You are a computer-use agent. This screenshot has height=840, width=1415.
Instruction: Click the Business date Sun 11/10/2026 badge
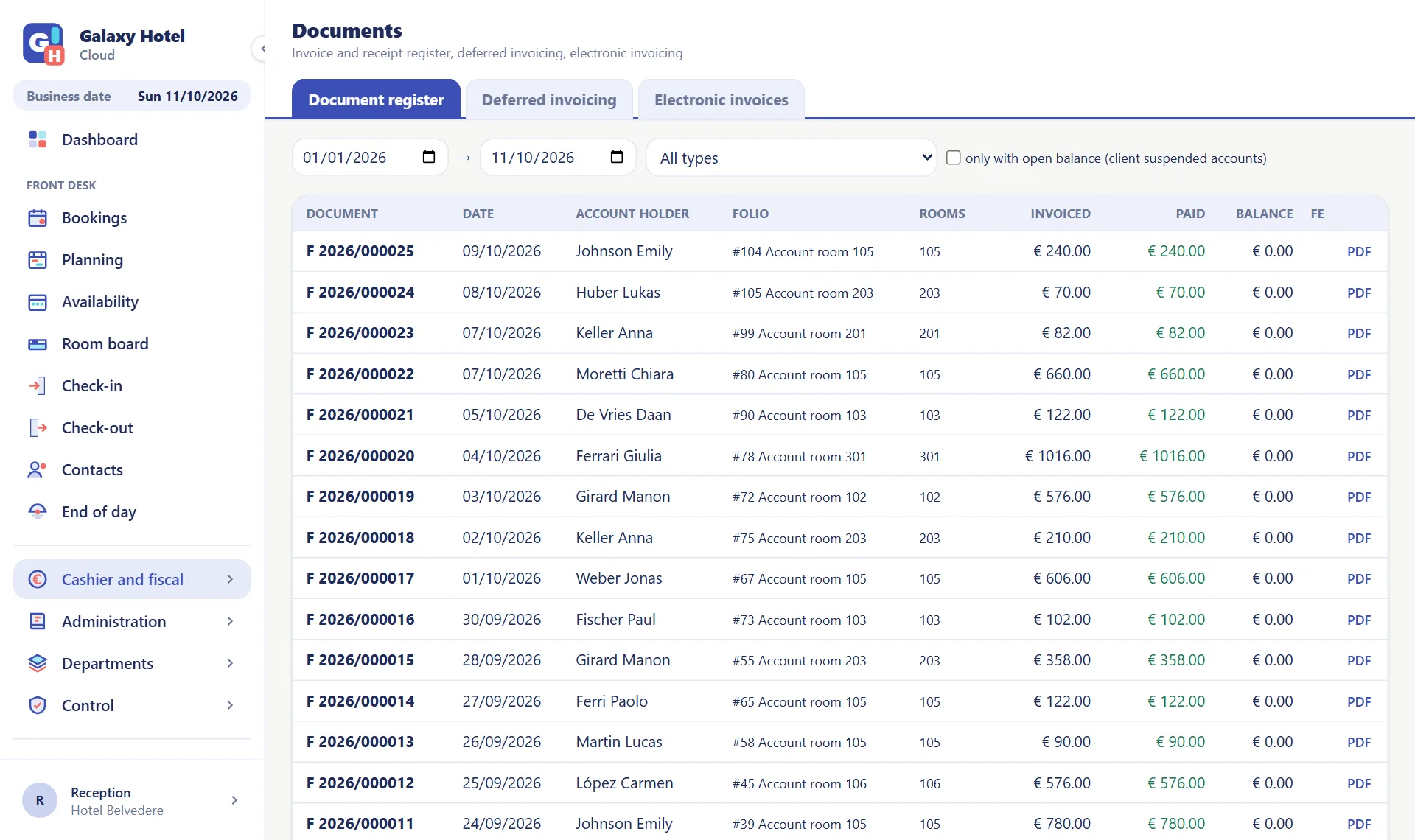point(132,96)
